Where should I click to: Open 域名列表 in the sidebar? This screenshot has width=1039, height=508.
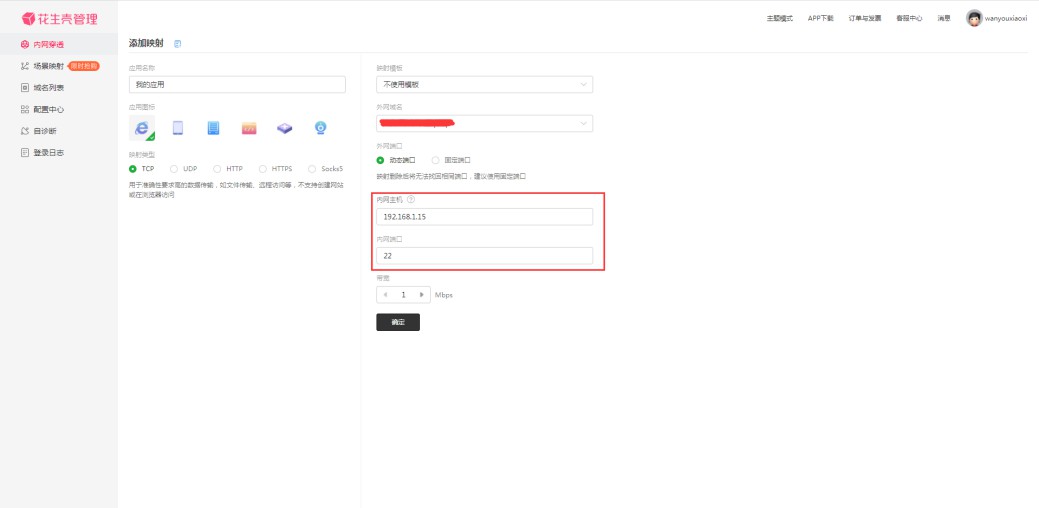coord(48,88)
